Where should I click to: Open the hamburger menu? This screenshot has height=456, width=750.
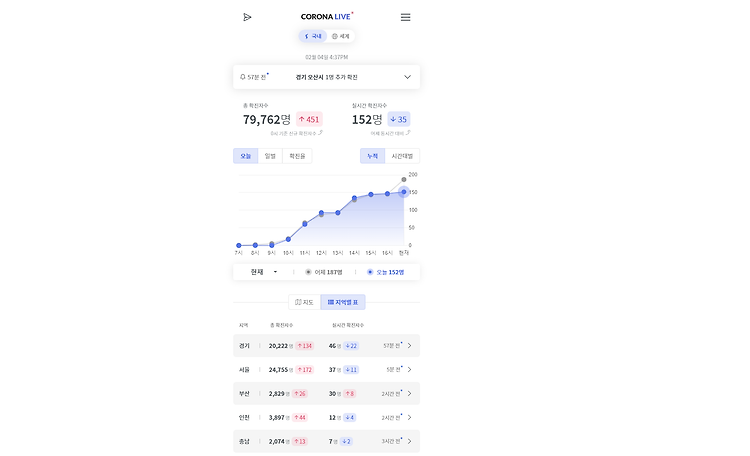click(405, 17)
